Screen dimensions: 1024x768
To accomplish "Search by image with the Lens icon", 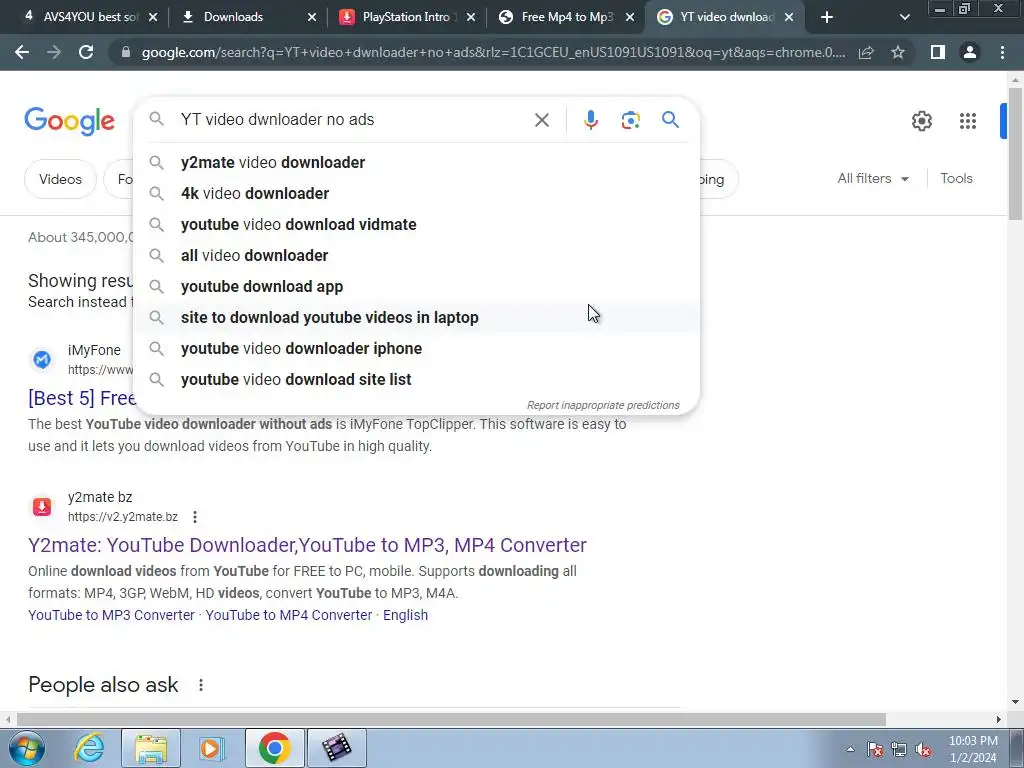I will (x=630, y=120).
